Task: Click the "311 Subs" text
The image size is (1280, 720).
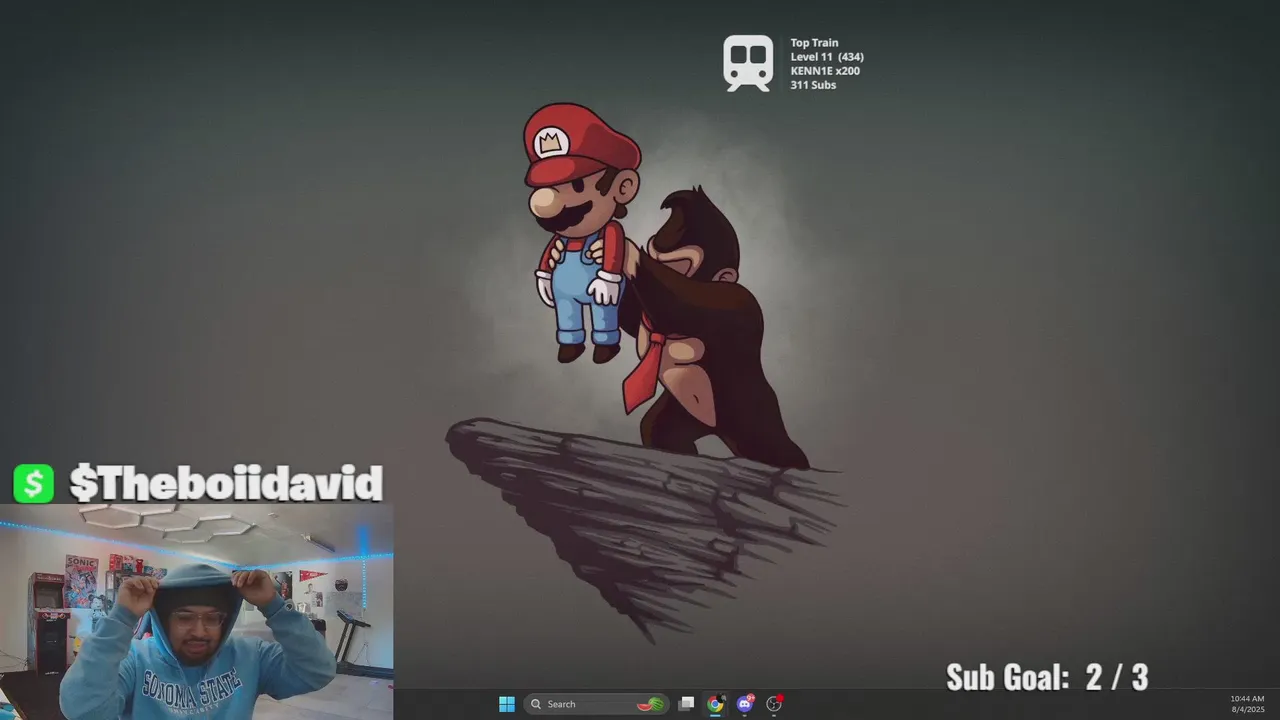Action: [x=813, y=85]
